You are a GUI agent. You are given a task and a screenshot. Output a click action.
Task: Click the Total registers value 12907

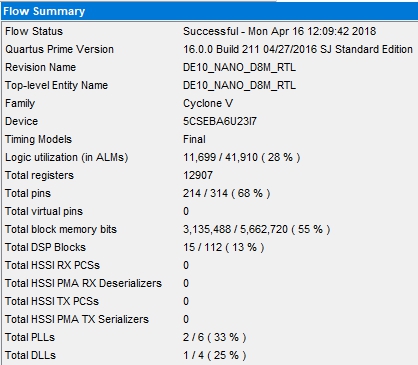[x=198, y=175]
